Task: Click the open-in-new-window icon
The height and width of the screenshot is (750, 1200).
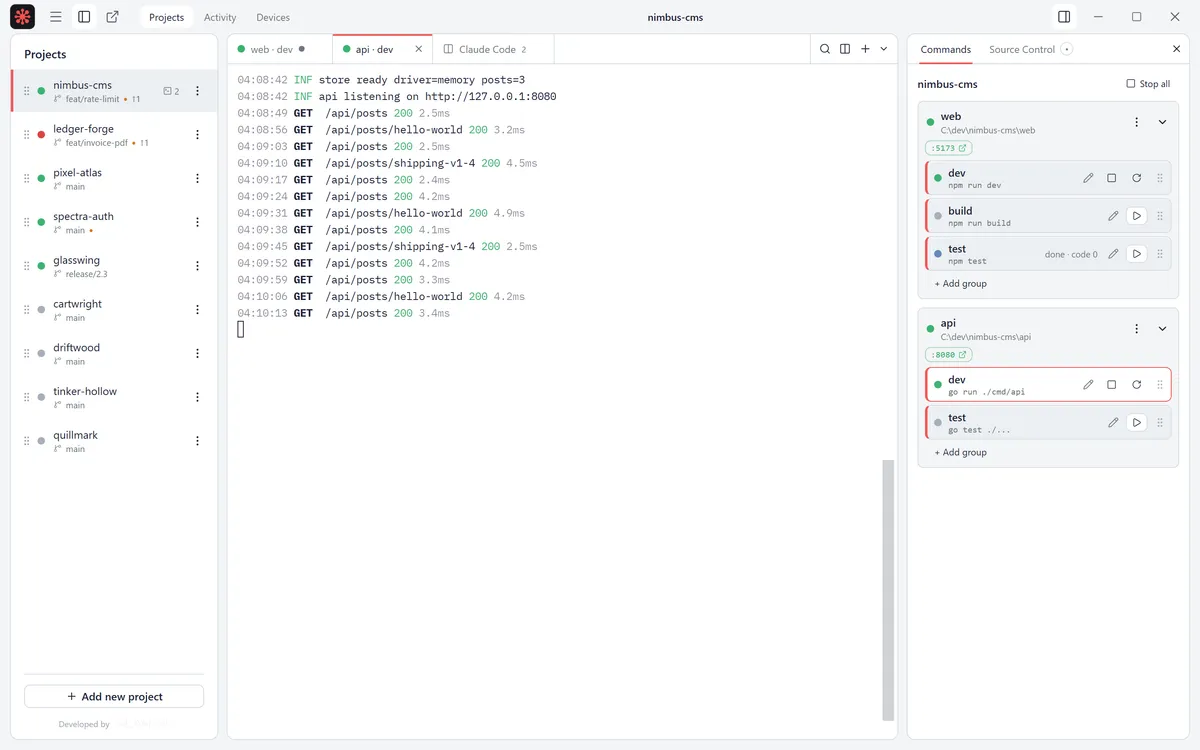Action: [112, 17]
